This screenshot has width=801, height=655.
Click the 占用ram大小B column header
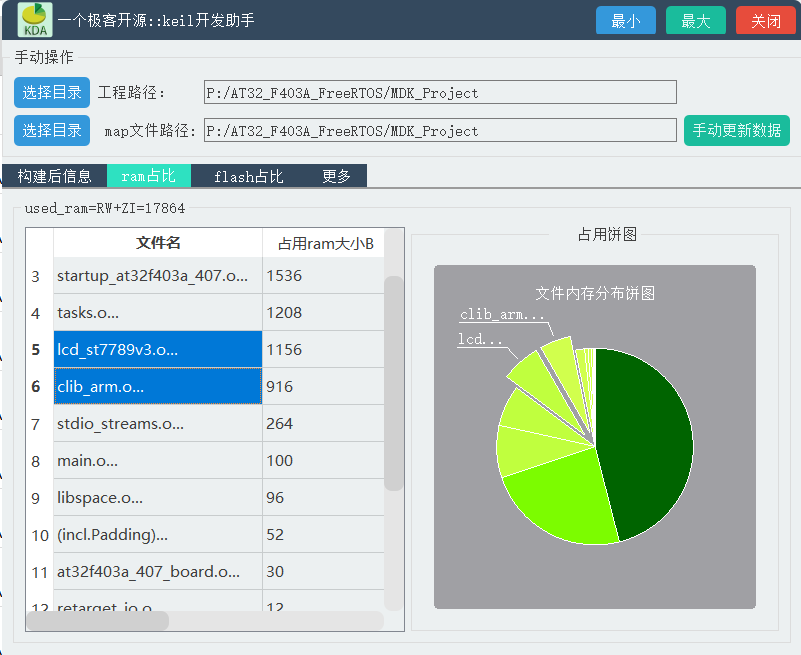(325, 243)
